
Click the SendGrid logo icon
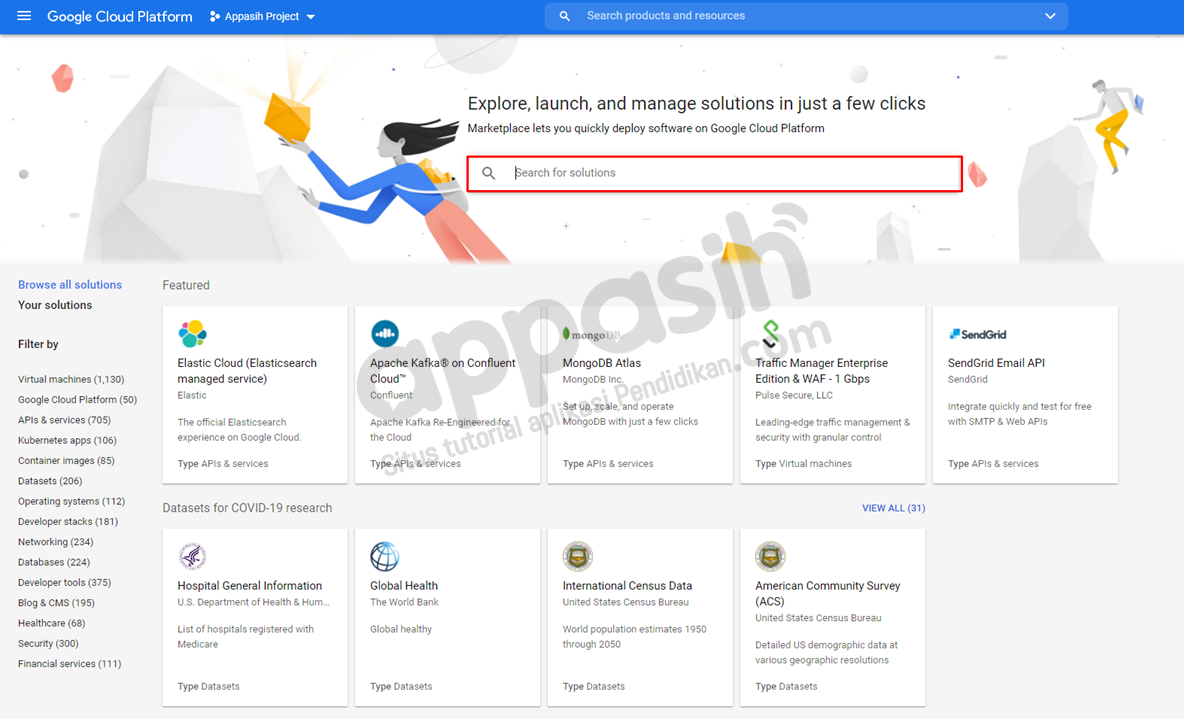tap(977, 334)
